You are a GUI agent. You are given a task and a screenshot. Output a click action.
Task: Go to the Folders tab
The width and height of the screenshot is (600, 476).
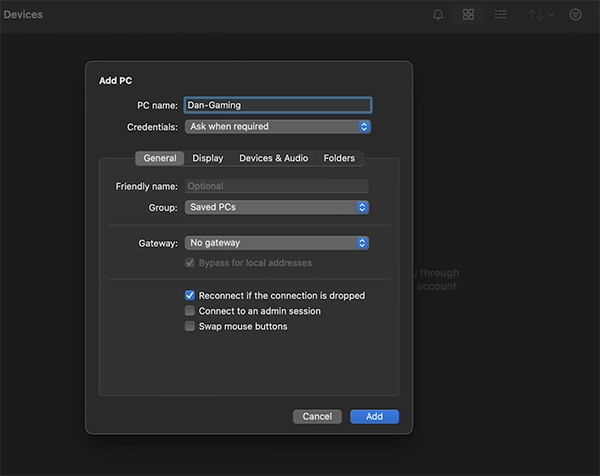(x=339, y=158)
